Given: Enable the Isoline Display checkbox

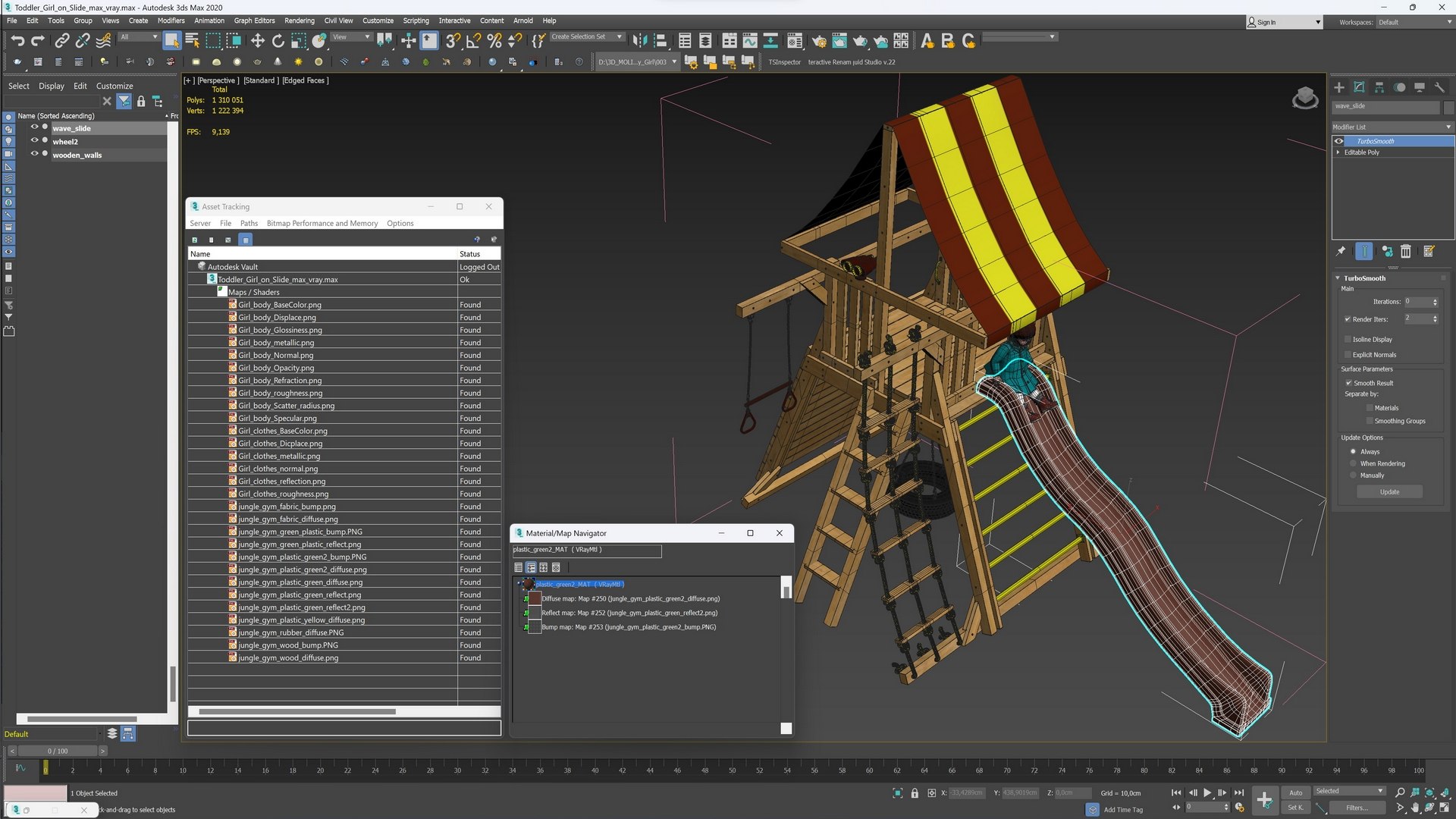Looking at the screenshot, I should [x=1348, y=339].
